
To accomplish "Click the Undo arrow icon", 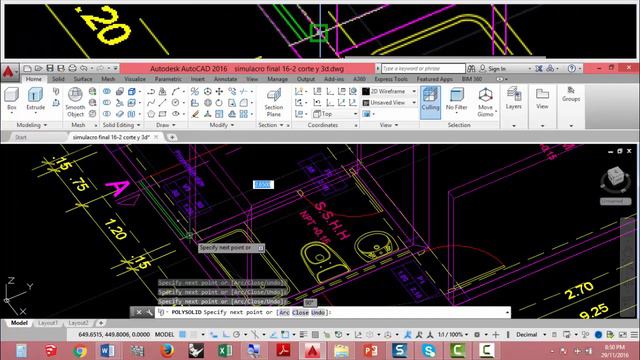I will (84, 68).
